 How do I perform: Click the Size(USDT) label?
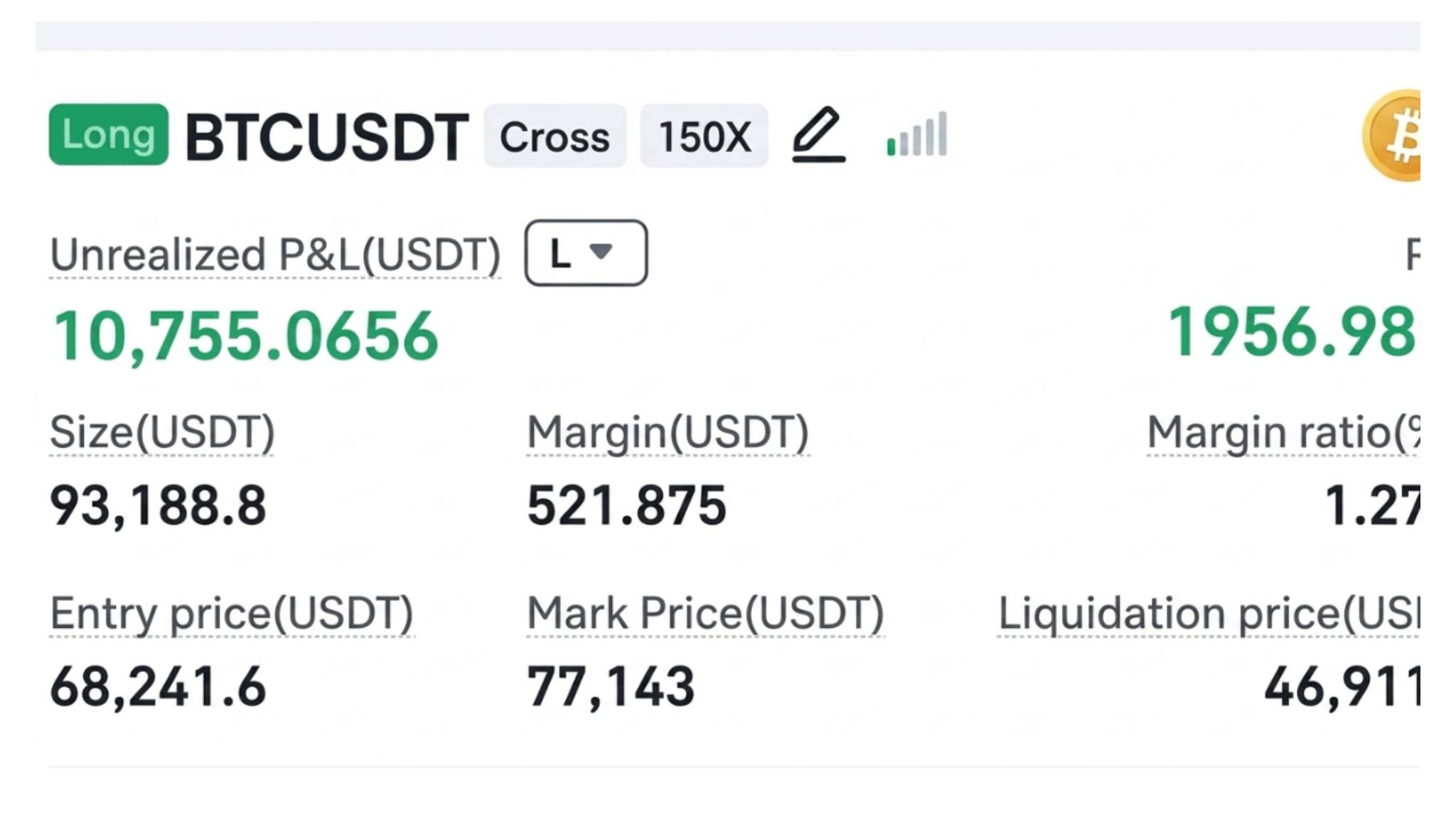(162, 432)
